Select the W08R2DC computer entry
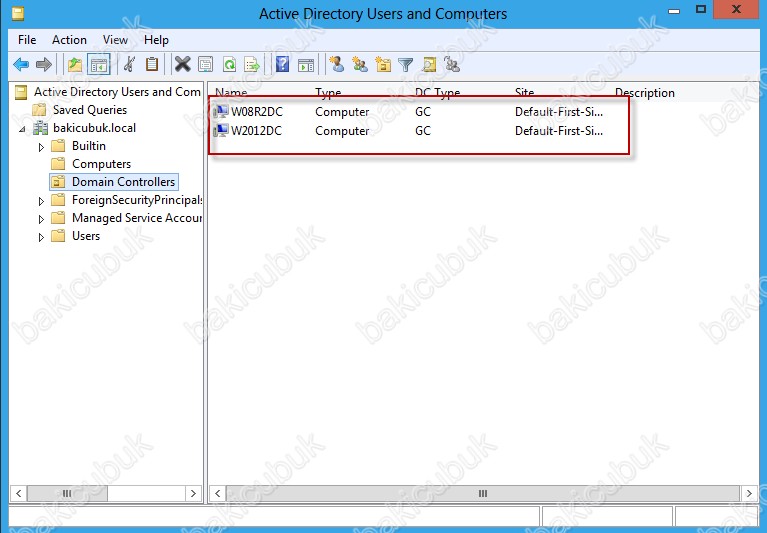 pos(256,112)
